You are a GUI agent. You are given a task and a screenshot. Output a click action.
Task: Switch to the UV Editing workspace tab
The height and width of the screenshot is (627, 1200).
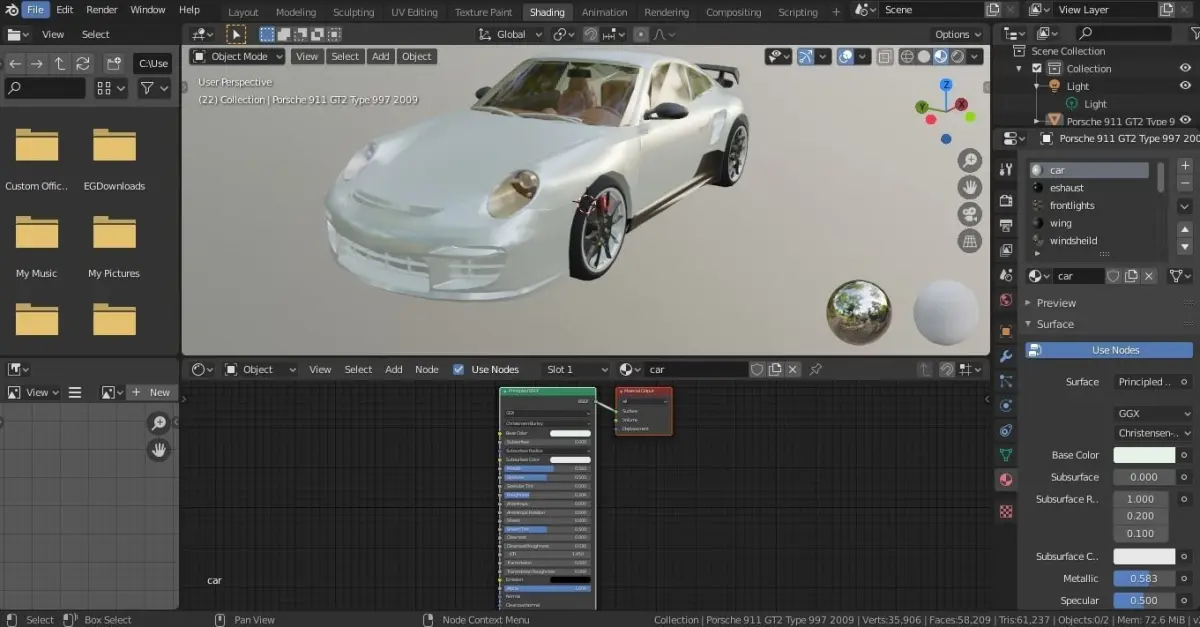coord(414,12)
